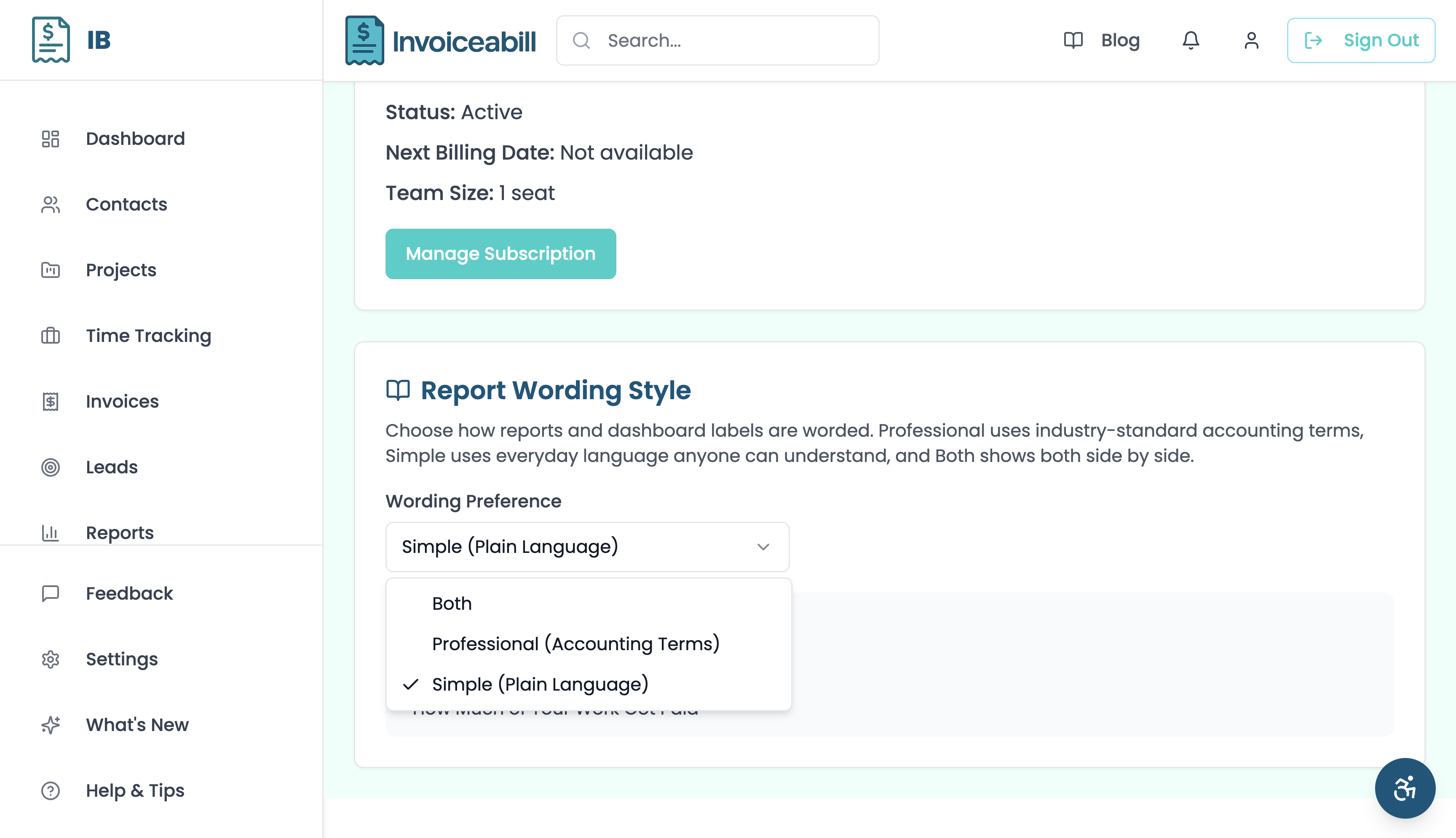
Task: Click the Invoiceabill logo icon
Action: pos(364,40)
